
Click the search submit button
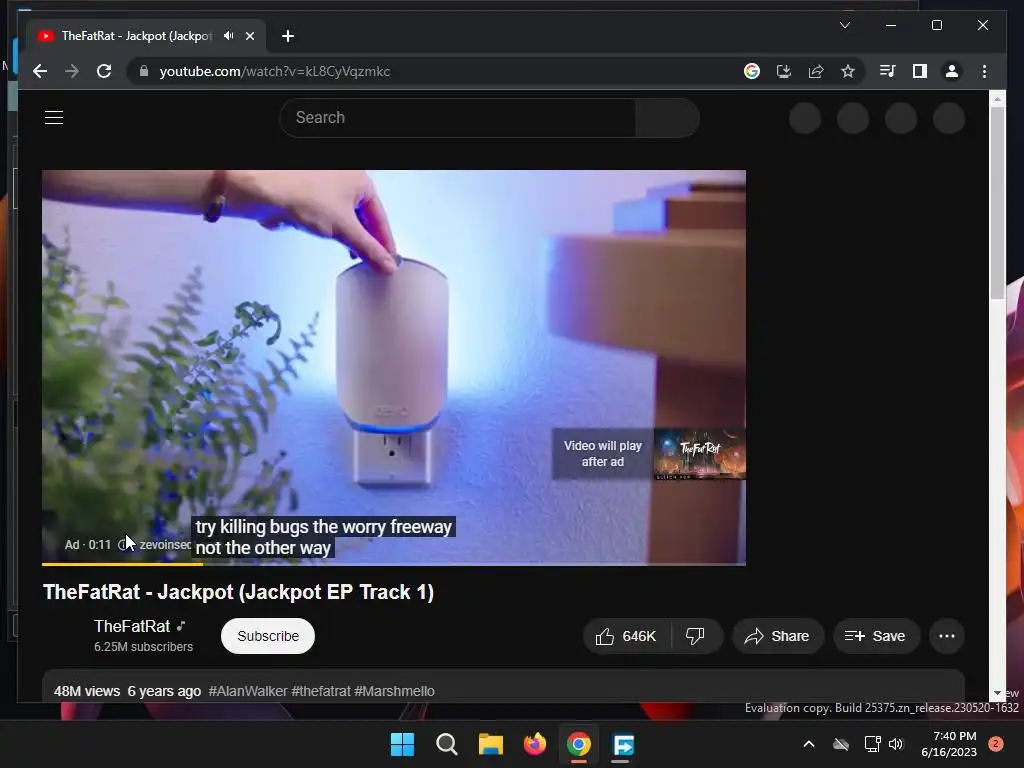(667, 118)
